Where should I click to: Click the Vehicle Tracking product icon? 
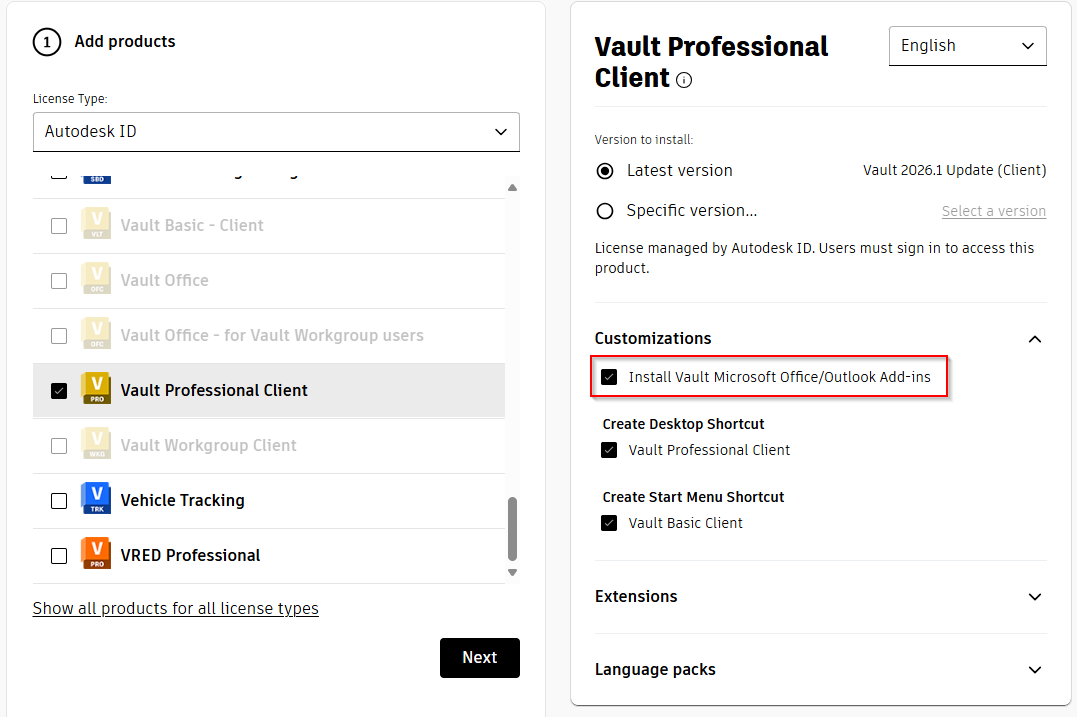(96, 500)
